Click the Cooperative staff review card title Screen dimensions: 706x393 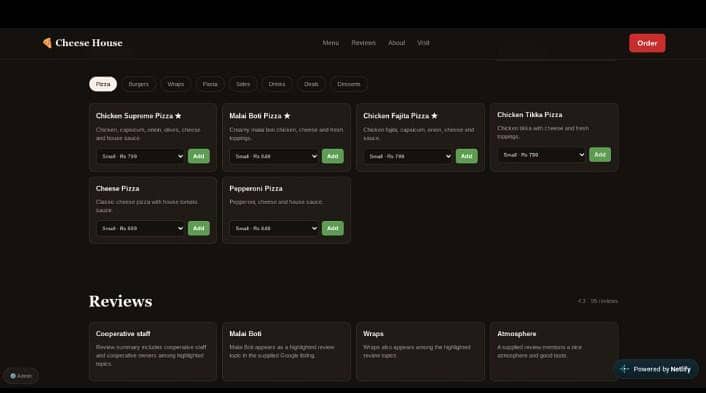click(x=123, y=334)
